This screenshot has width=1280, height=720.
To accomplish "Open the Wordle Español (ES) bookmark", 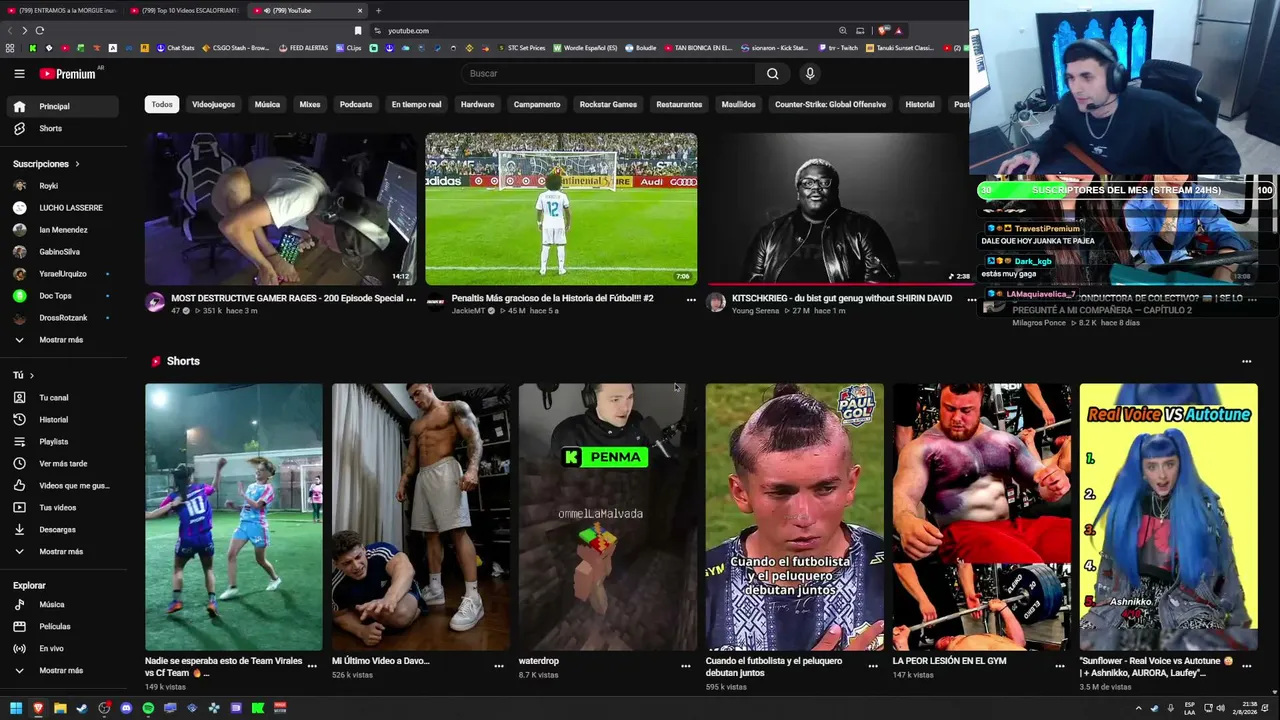I will pyautogui.click(x=585, y=48).
